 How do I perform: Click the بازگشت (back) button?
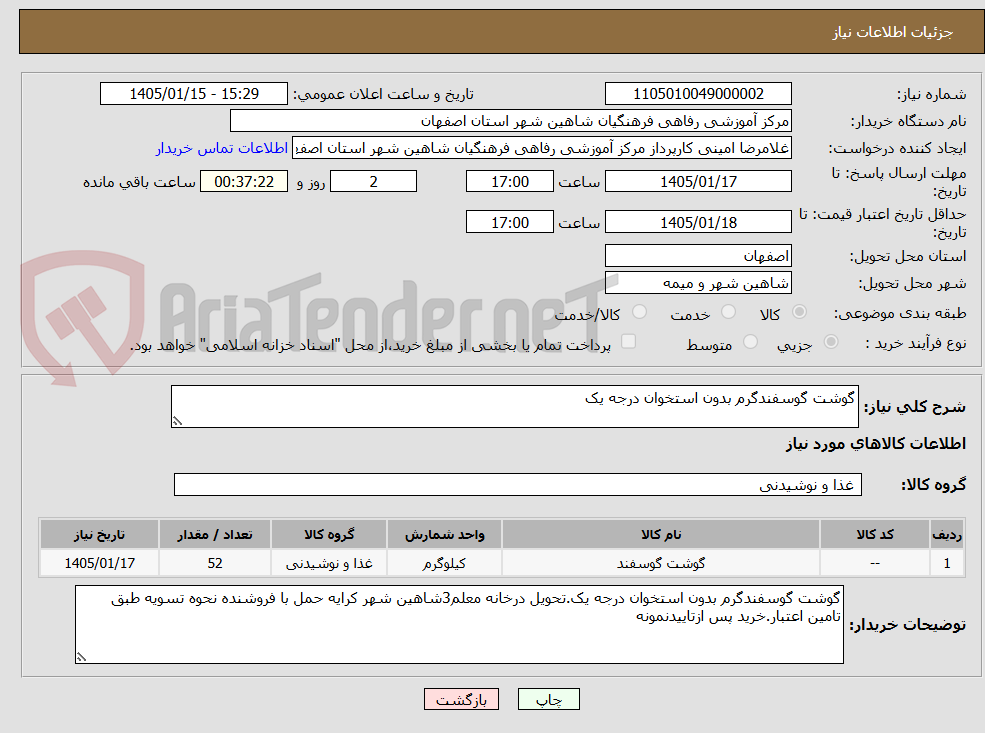pos(461,699)
